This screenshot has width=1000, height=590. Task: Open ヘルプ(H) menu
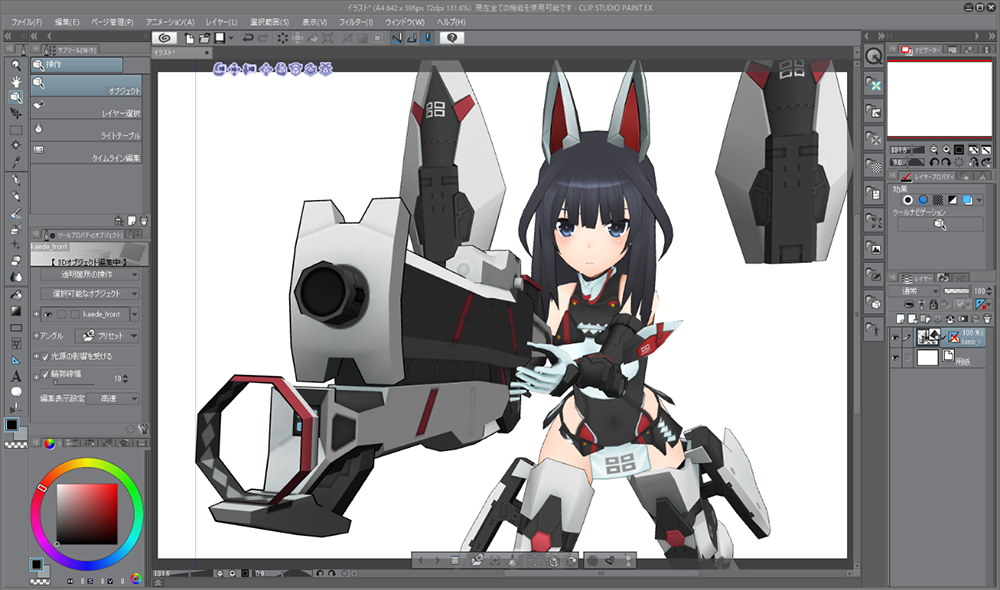coord(451,22)
